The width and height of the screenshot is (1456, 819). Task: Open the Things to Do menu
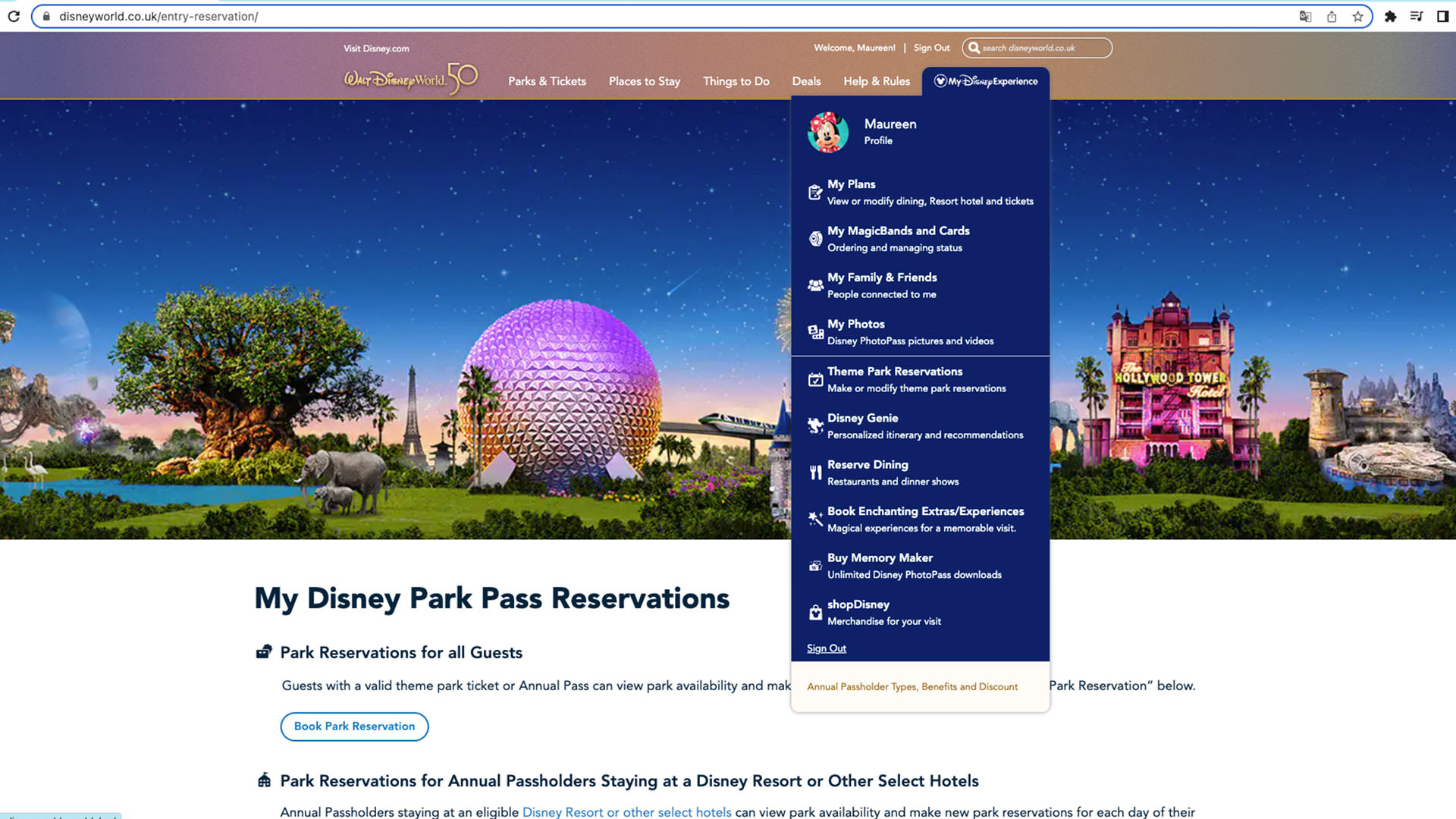point(736,81)
